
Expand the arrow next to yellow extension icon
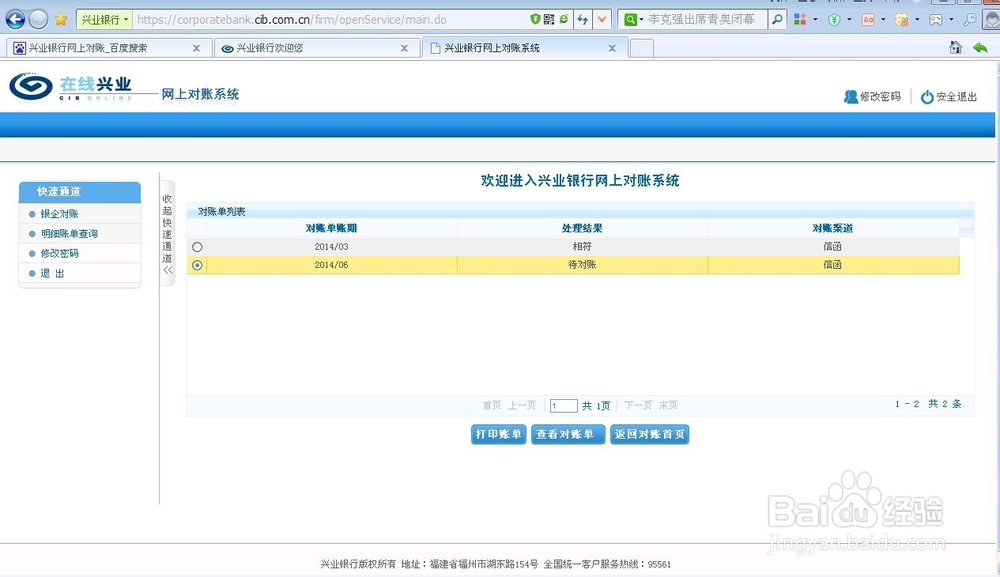[x=917, y=20]
